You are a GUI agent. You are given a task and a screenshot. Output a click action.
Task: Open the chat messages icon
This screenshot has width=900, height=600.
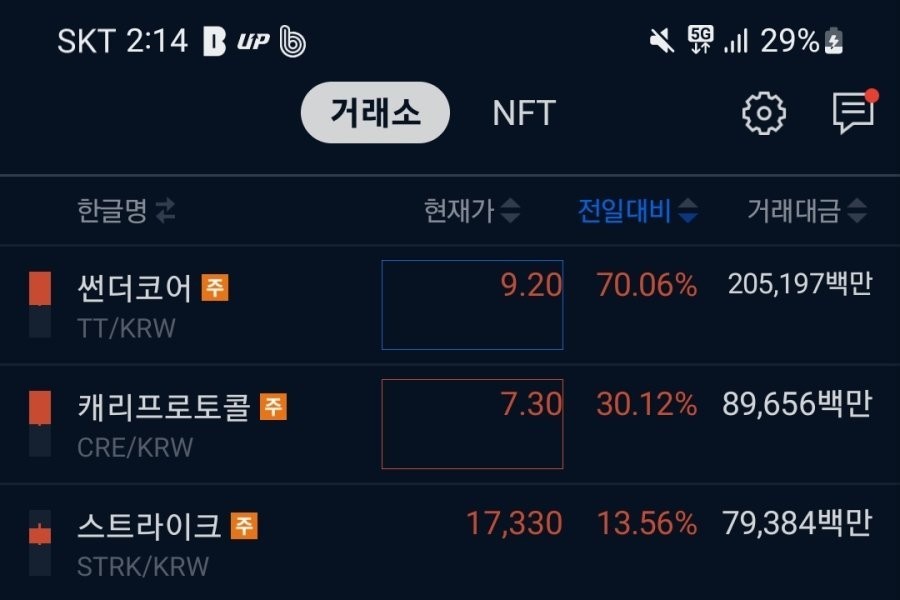[x=853, y=113]
